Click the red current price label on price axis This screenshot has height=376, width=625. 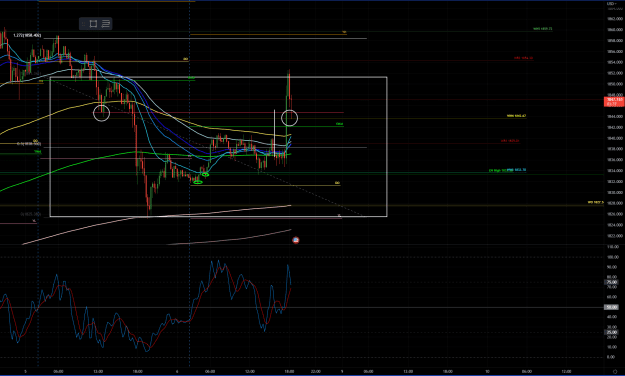pyautogui.click(x=614, y=101)
